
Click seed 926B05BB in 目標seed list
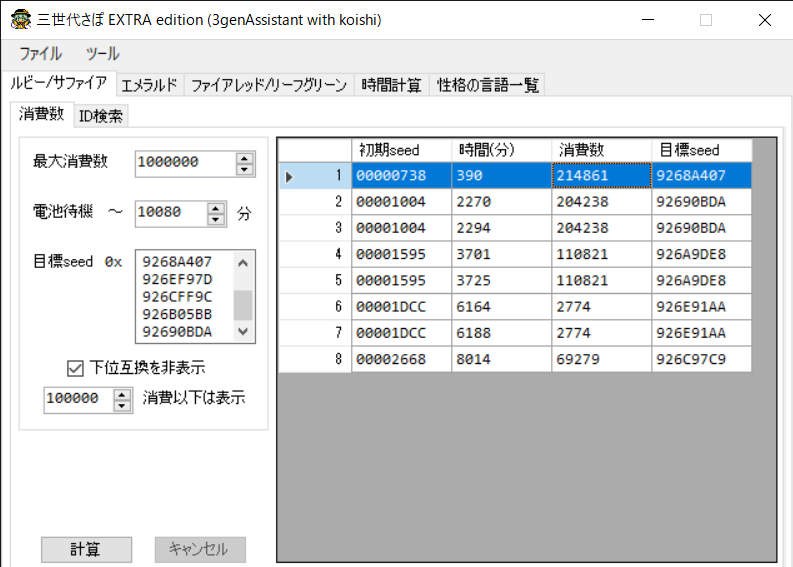pyautogui.click(x=177, y=315)
